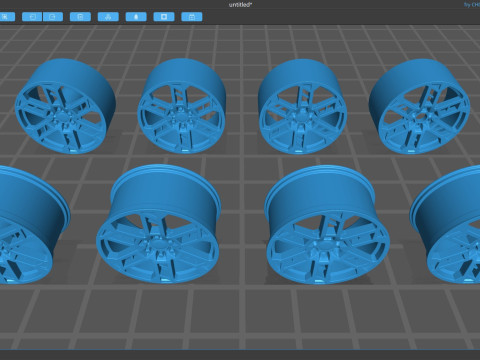Image resolution: width=480 pixels, height=360 pixels.
Task: Click the undo arrow toolbar button
Action: pos(32,17)
